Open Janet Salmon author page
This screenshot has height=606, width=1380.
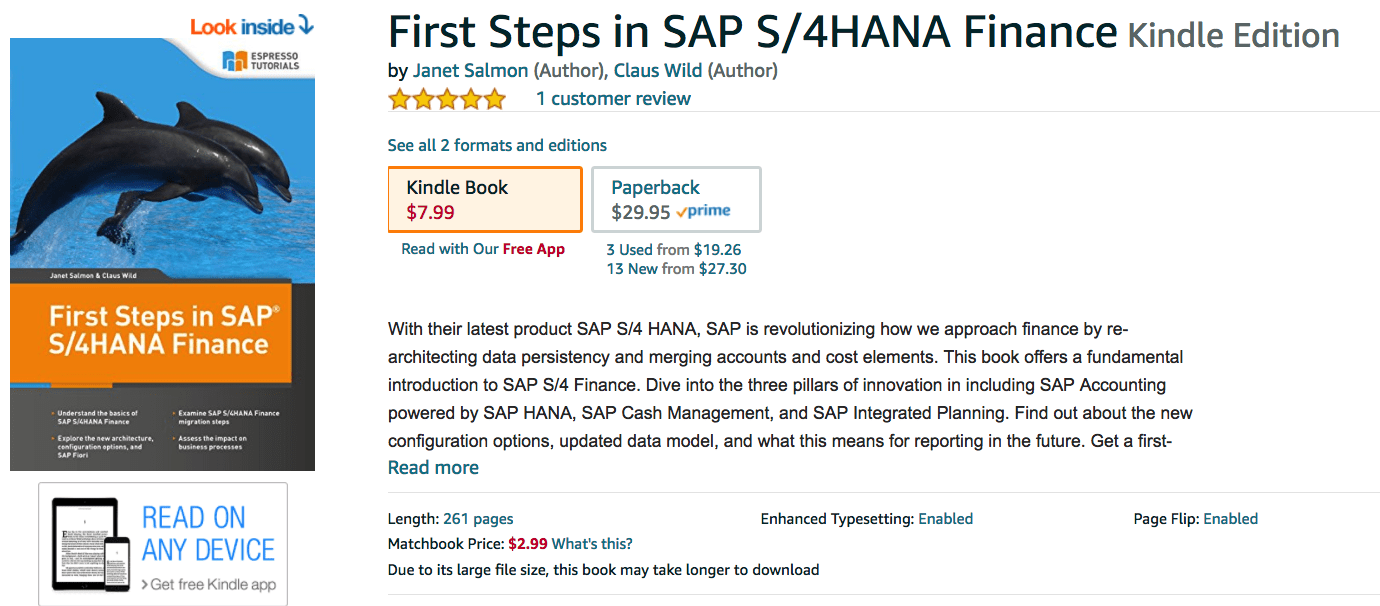[x=471, y=70]
